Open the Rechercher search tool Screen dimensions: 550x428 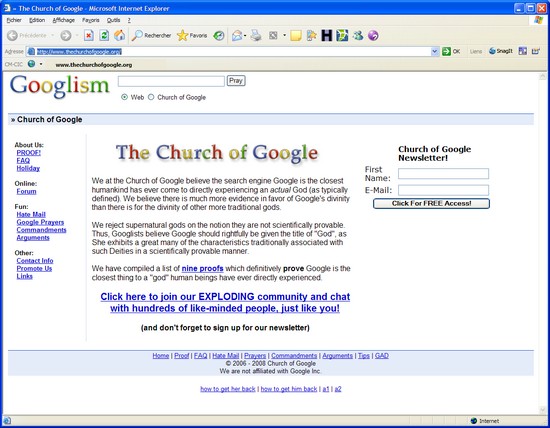tap(152, 35)
